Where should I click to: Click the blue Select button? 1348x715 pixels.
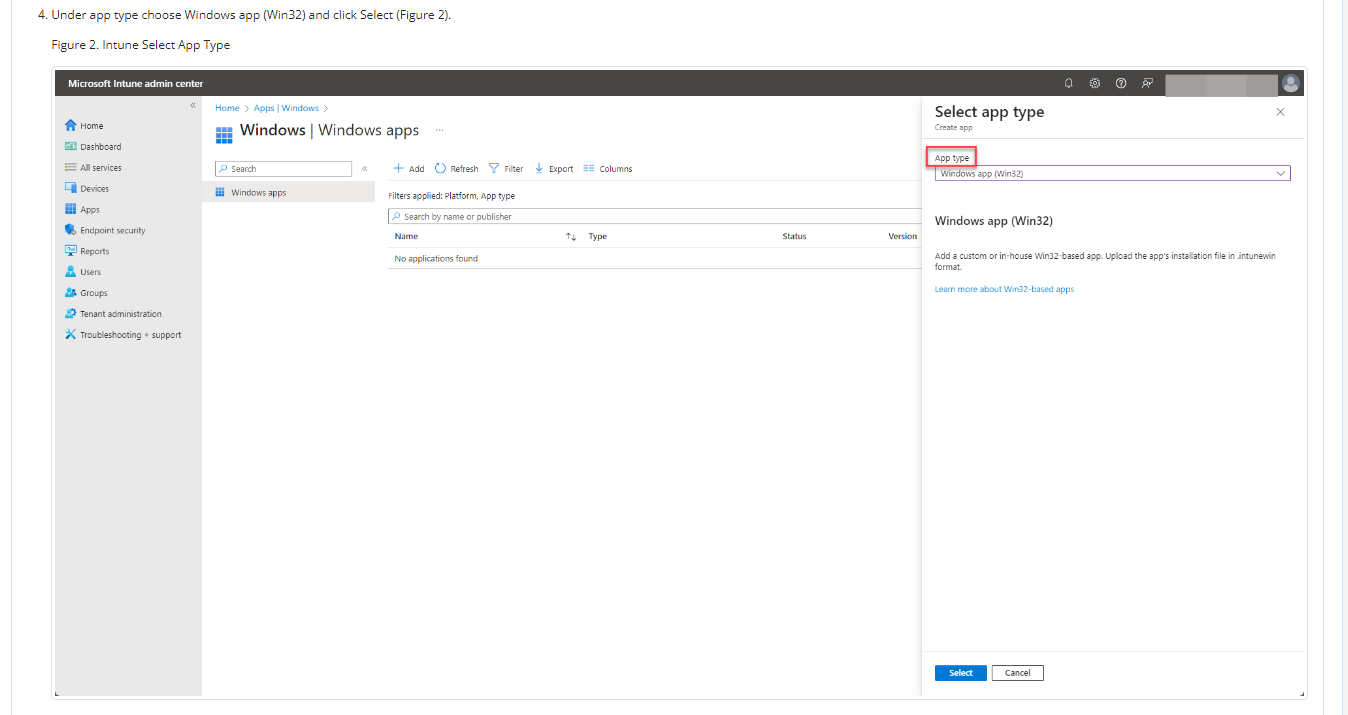coord(960,673)
